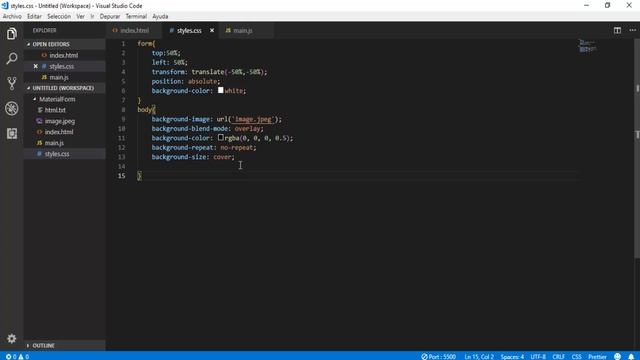Open the Selección menu
640x360 pixels.
click(59, 16)
